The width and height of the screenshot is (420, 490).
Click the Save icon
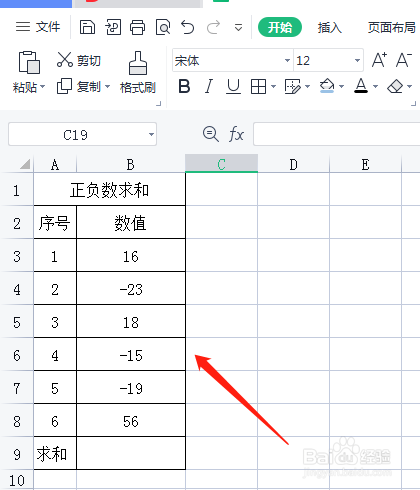click(87, 27)
